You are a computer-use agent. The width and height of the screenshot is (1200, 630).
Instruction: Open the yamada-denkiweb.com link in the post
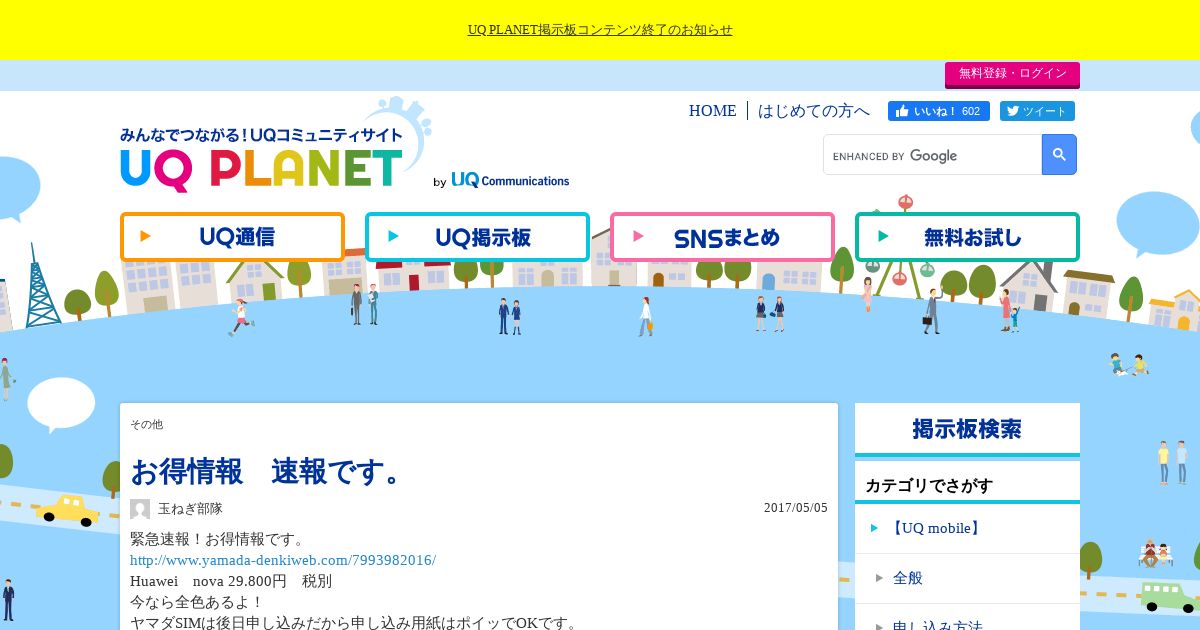[283, 560]
